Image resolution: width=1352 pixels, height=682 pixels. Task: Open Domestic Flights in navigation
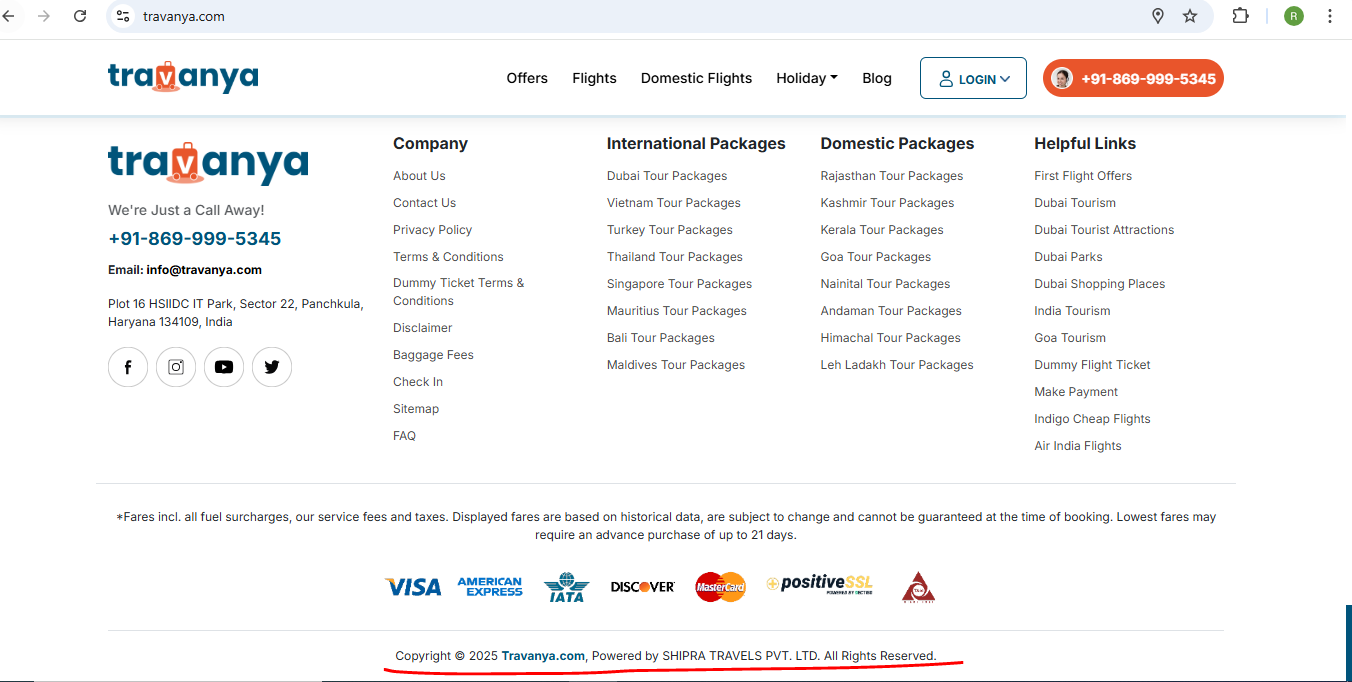pyautogui.click(x=696, y=78)
